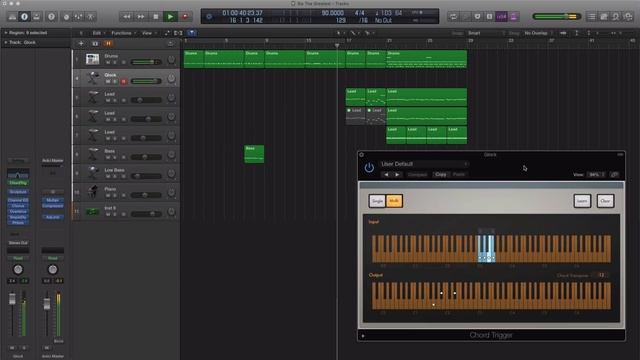Image resolution: width=640 pixels, height=360 pixels.
Task: Open the Snap Smart dropdown
Action: tap(486, 33)
